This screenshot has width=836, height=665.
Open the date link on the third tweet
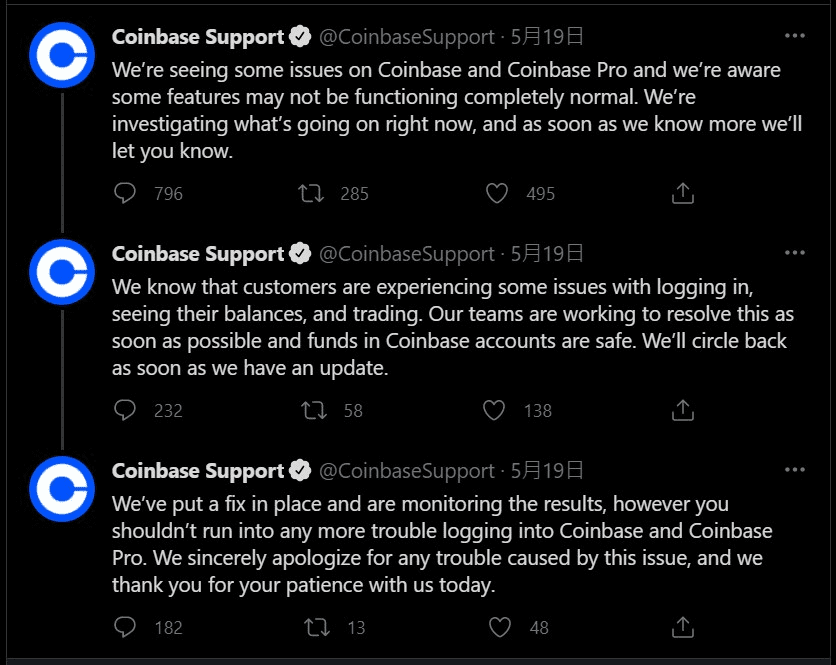tap(547, 471)
